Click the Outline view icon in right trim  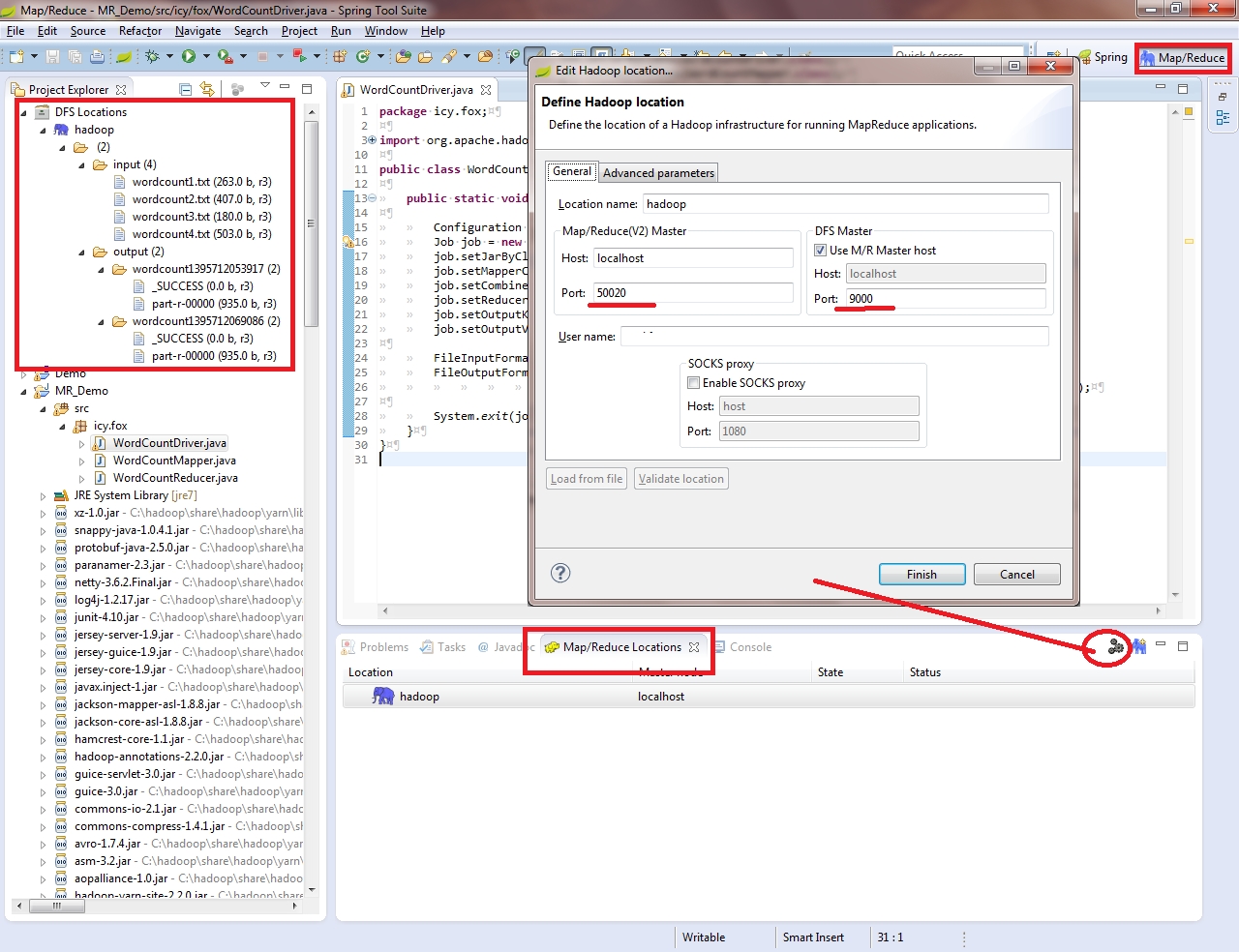click(1223, 118)
